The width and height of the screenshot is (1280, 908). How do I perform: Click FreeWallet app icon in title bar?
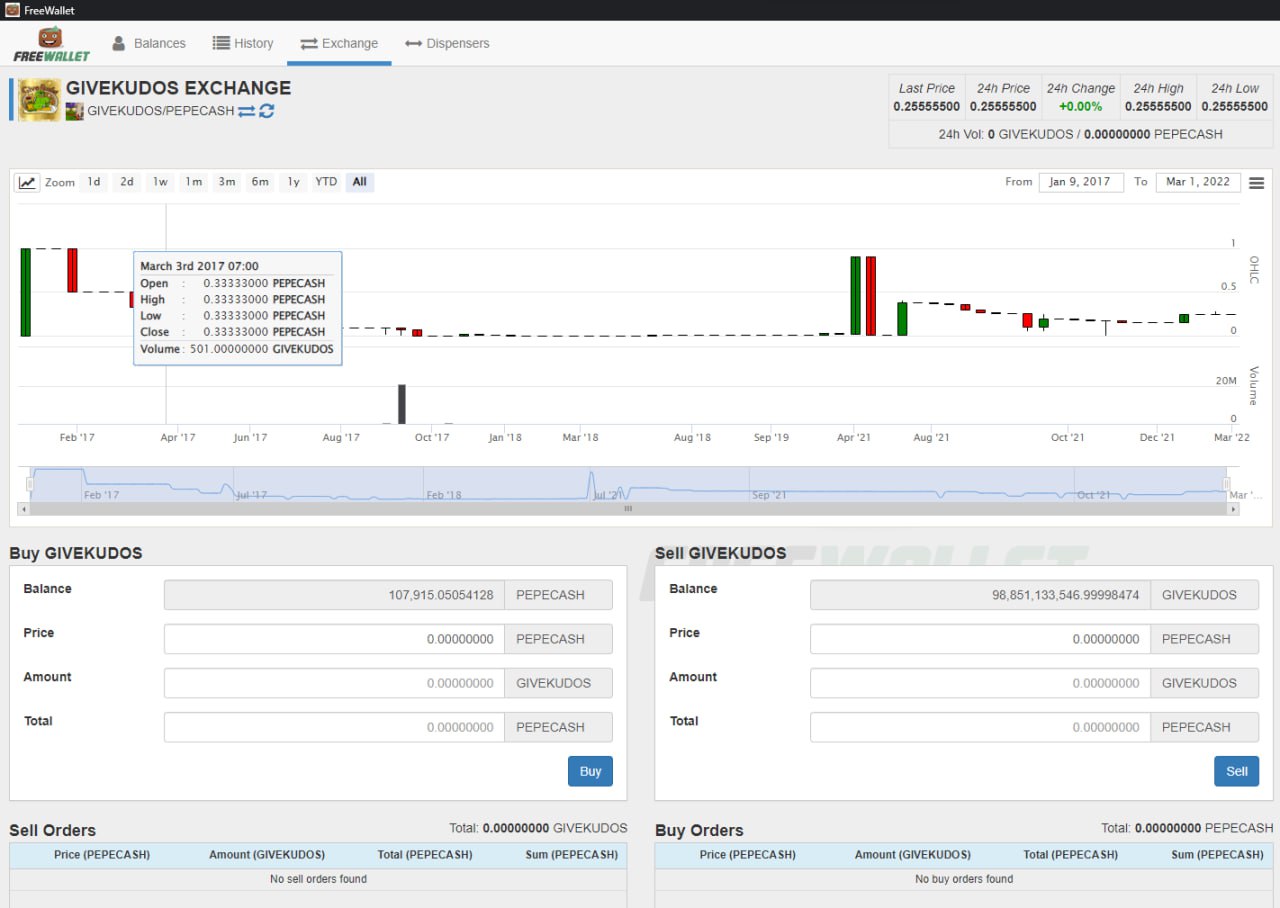coord(11,10)
